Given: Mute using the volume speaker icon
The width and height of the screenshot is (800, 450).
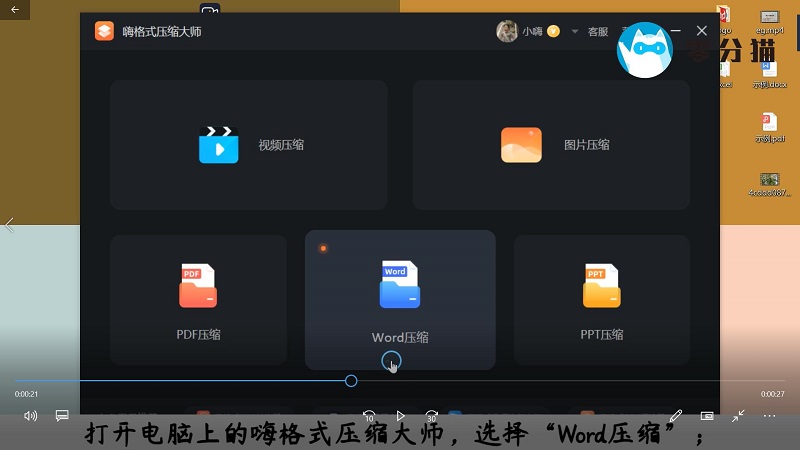Looking at the screenshot, I should 30,416.
